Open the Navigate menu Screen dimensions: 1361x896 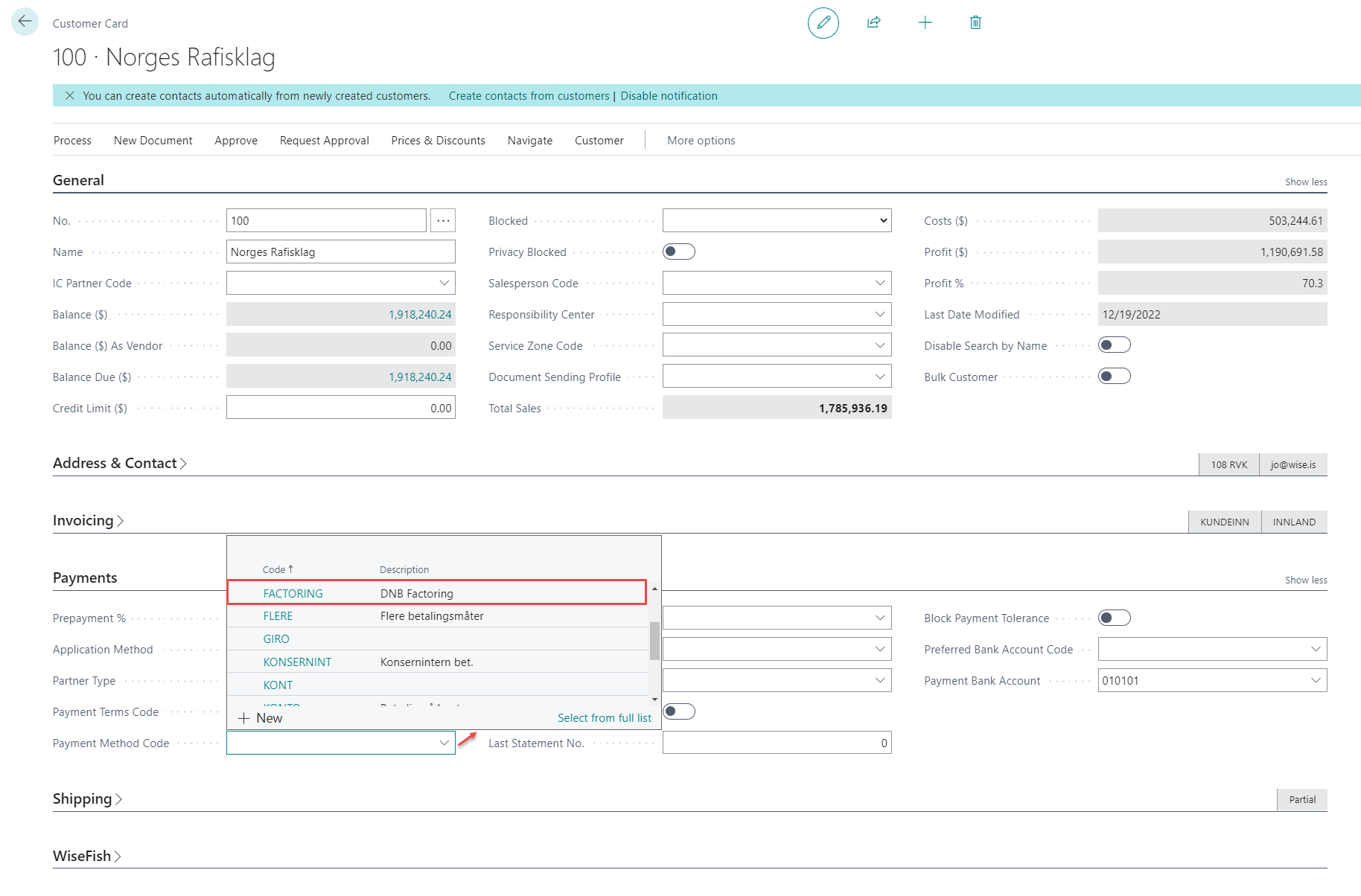(529, 141)
